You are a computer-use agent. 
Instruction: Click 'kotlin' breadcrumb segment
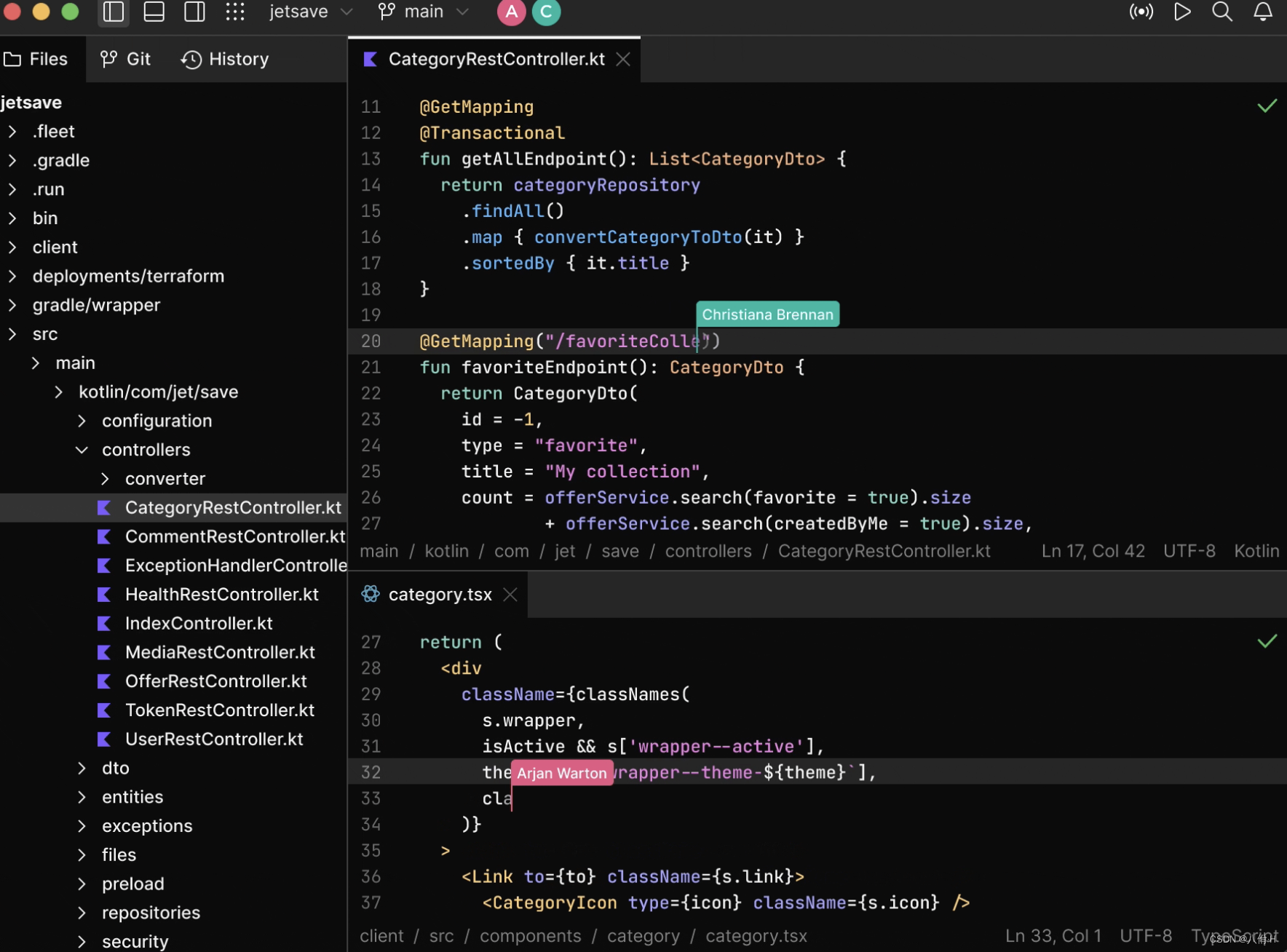(x=446, y=551)
